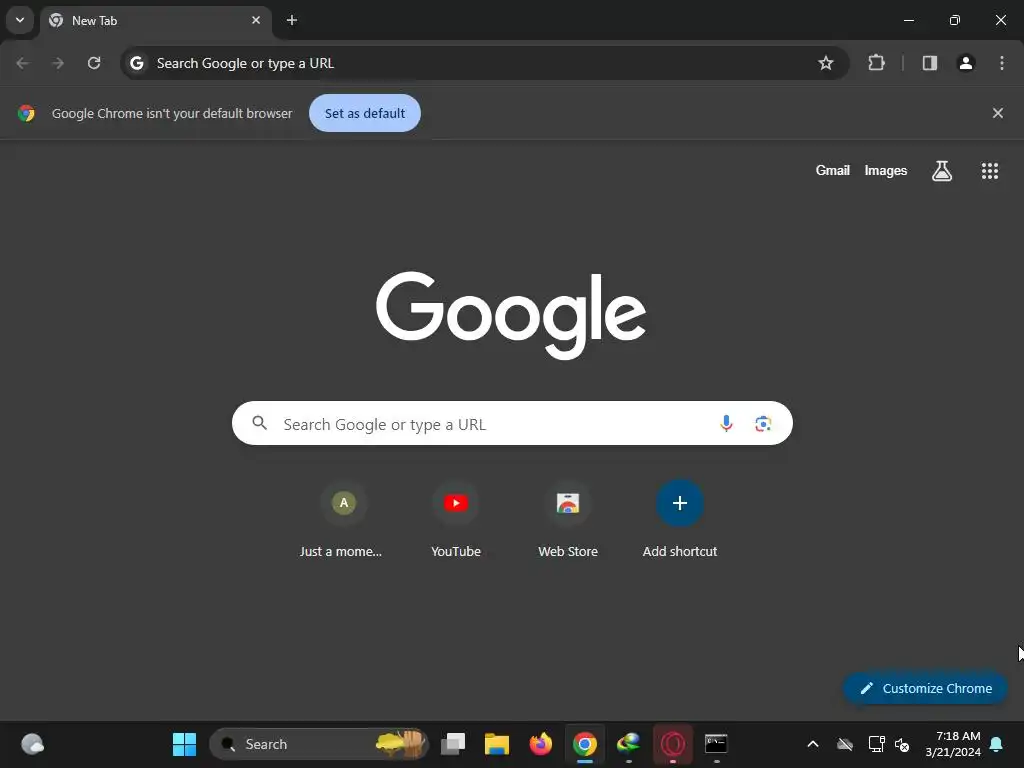
Task: Open the weather widget on taskbar
Action: [32, 744]
